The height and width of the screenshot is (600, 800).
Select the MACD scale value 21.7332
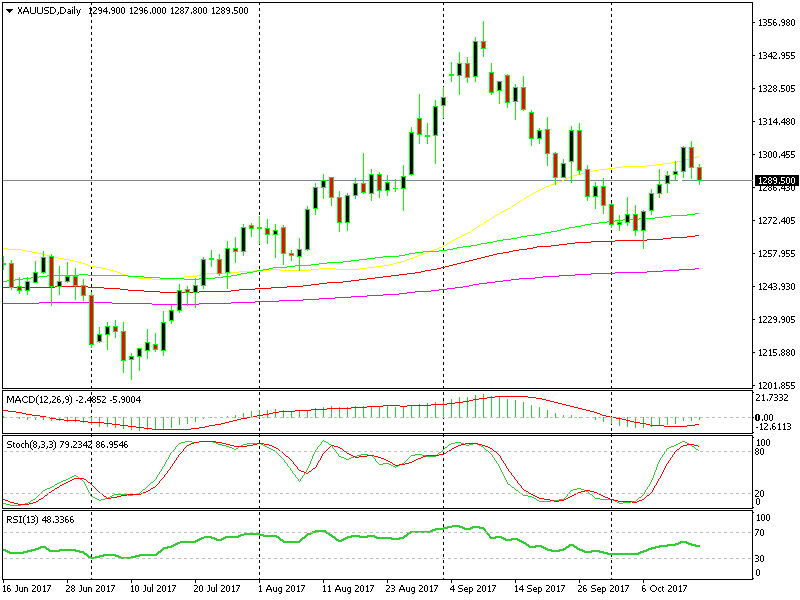point(773,397)
